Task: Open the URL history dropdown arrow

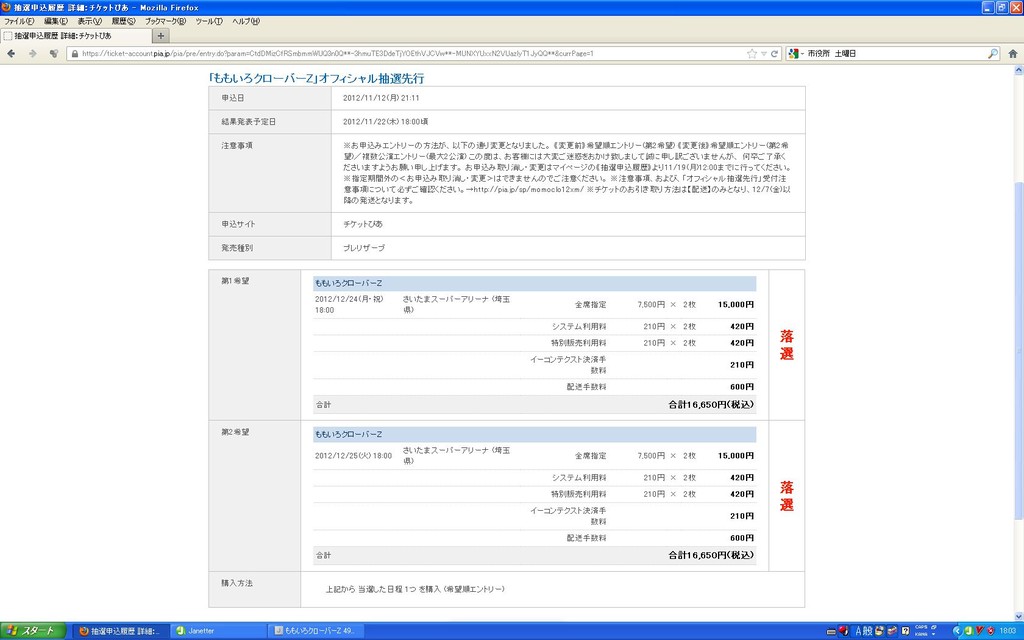Action: pyautogui.click(x=763, y=54)
